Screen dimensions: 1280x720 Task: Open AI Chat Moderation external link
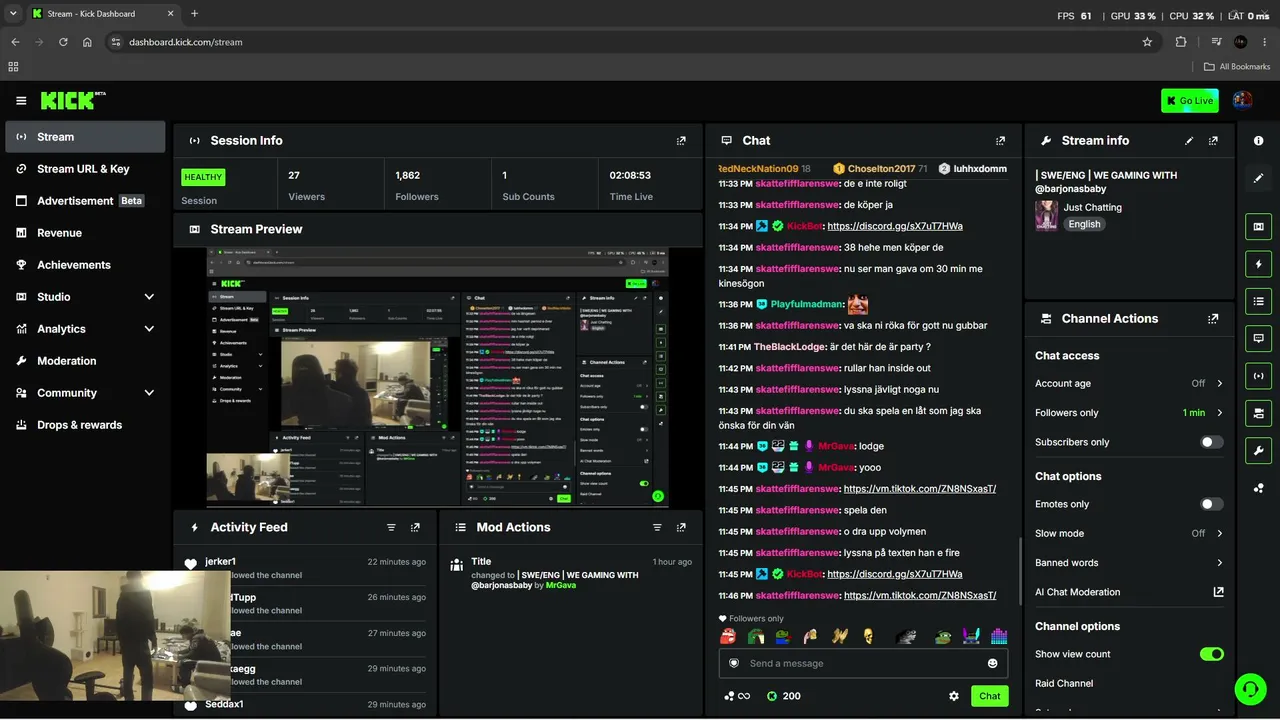pos(1218,592)
